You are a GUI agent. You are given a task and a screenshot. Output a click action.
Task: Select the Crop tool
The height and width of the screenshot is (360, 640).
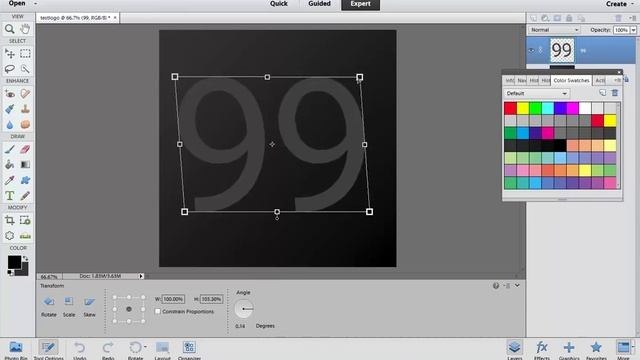pyautogui.click(x=9, y=220)
